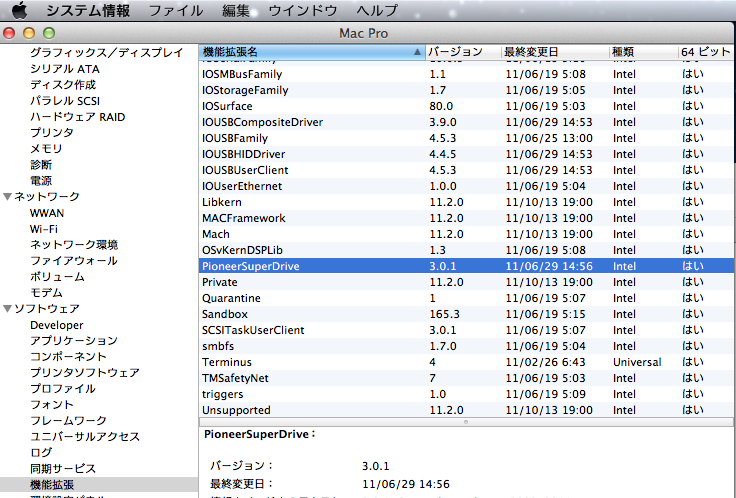The height and width of the screenshot is (498, 736).
Task: Select グラフィックス/ディスプレイ in sidebar
Action: 107,53
